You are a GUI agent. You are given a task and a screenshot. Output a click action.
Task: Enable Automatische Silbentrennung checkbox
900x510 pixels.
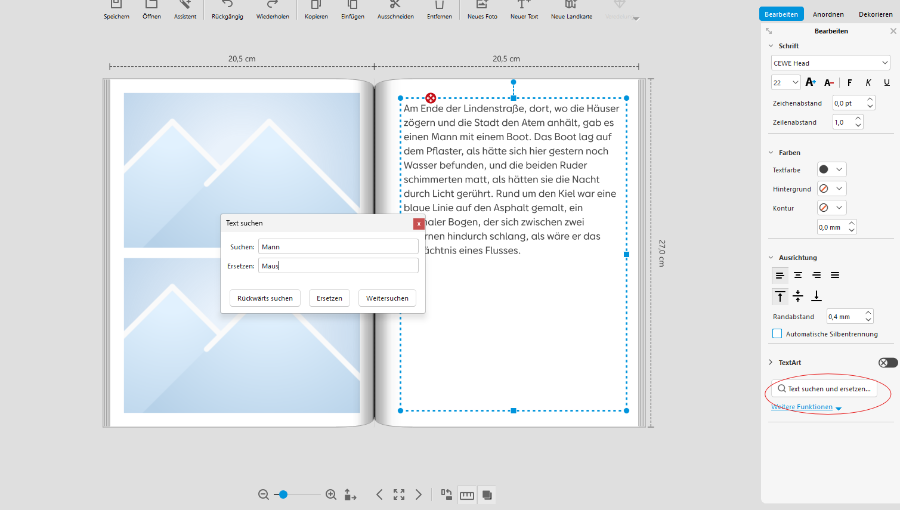(777, 333)
